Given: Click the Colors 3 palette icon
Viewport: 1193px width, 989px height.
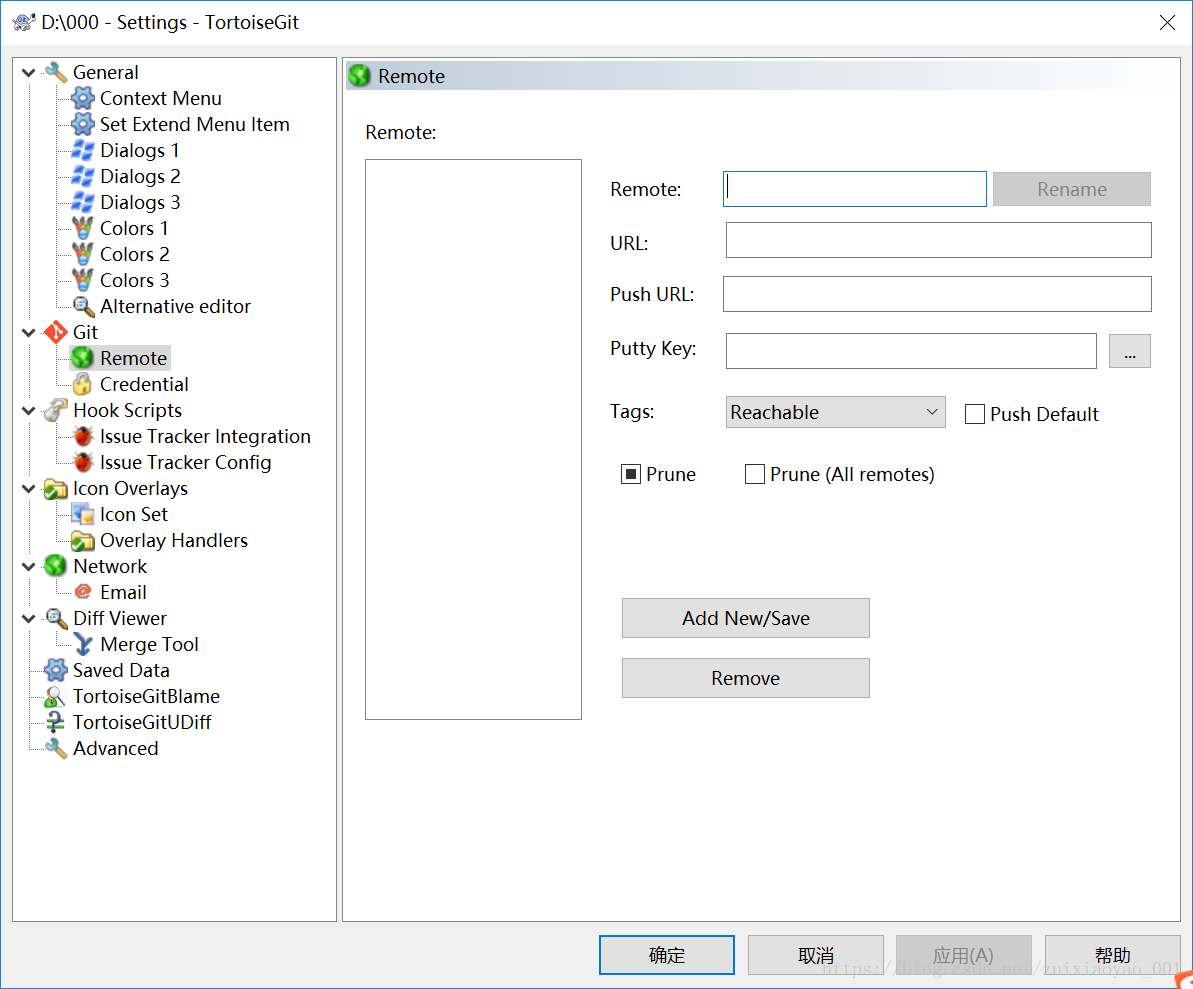Looking at the screenshot, I should click(82, 280).
